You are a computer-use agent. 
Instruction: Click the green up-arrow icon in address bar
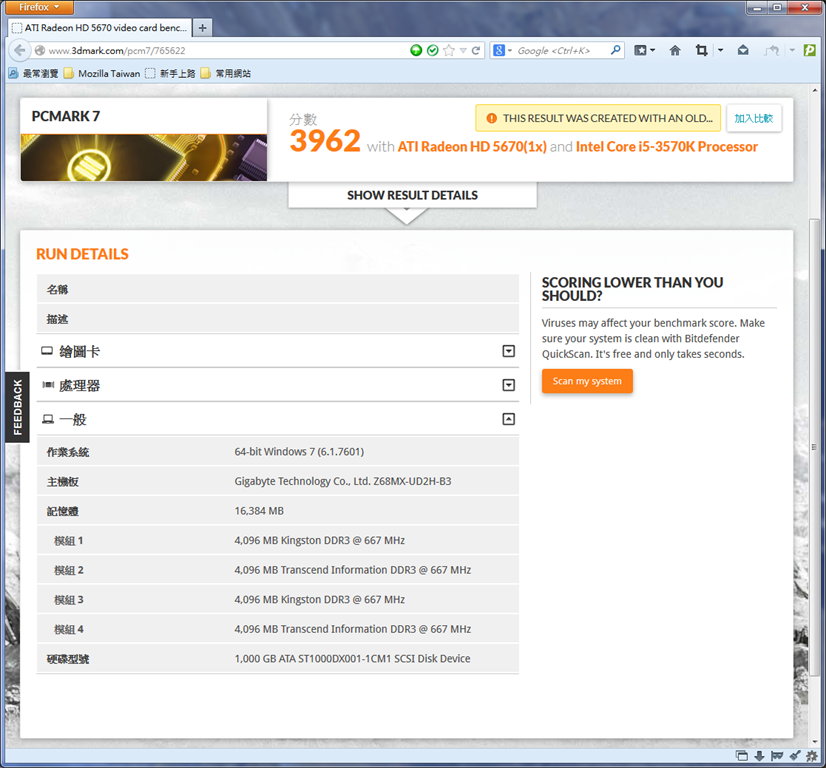416,51
